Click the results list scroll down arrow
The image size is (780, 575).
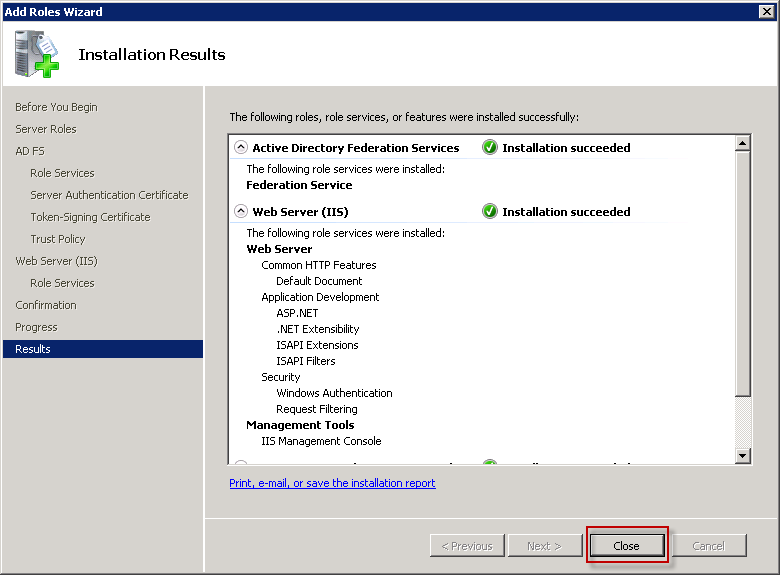point(742,455)
